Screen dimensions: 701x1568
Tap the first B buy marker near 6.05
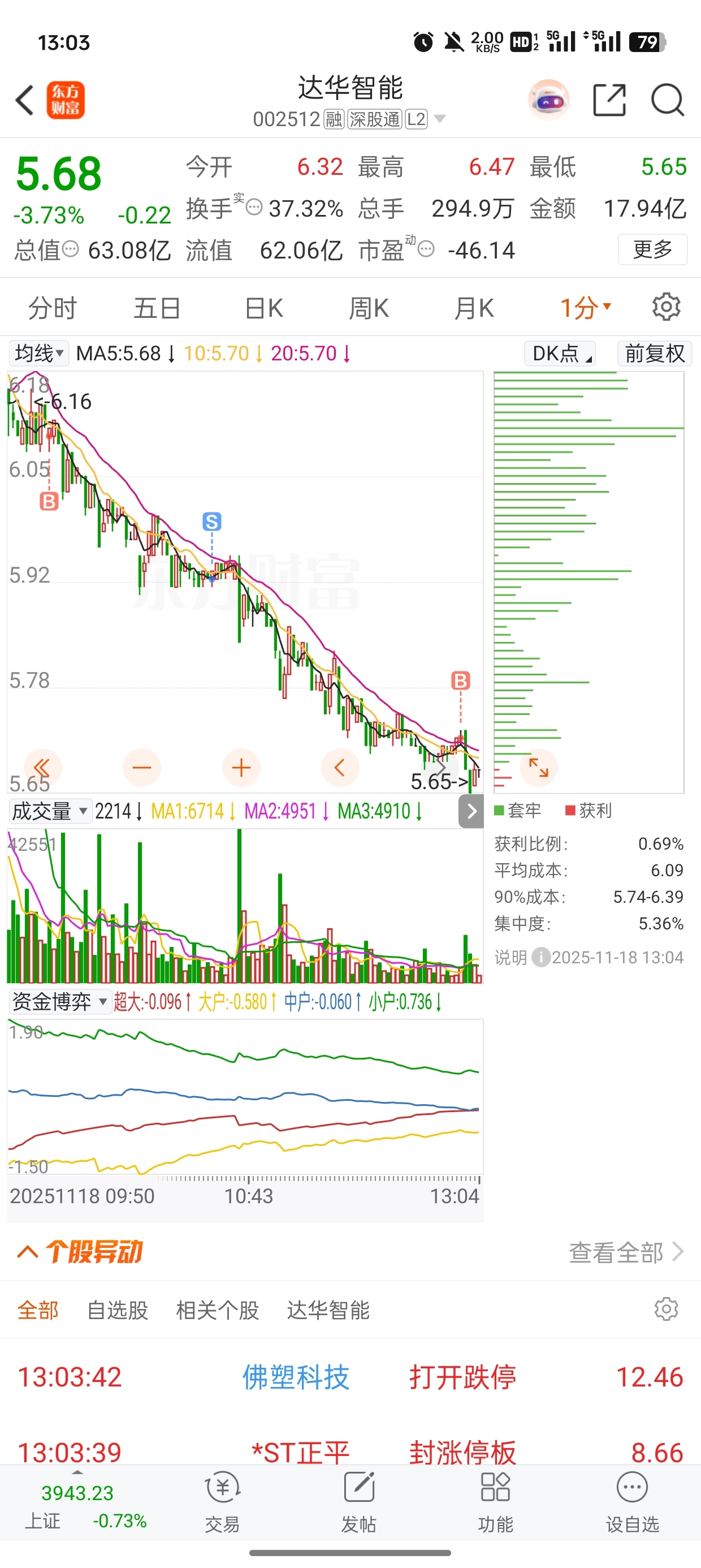49,502
